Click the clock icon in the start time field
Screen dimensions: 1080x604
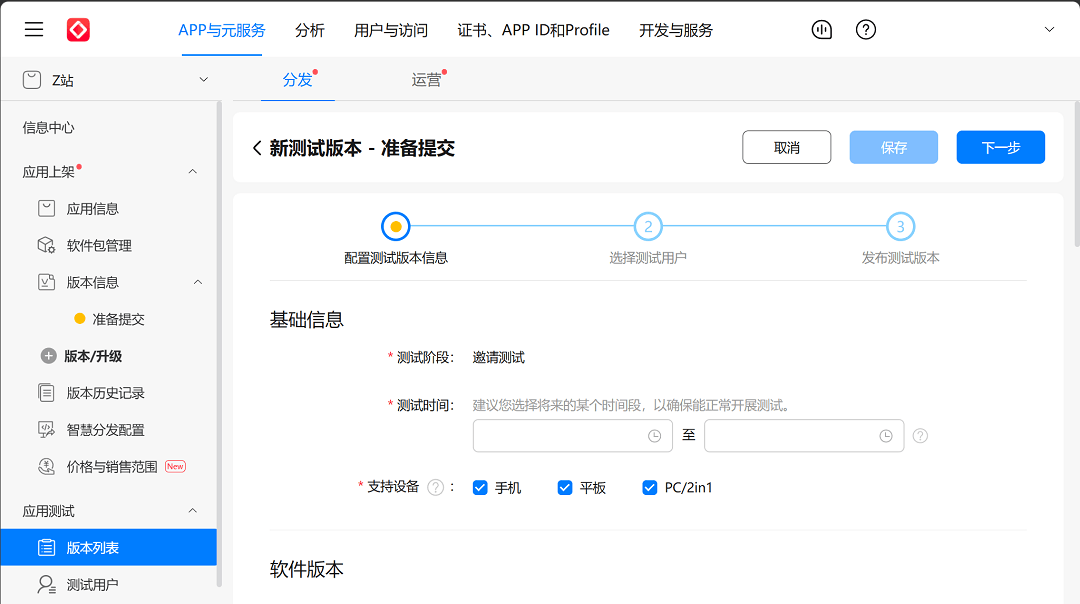[654, 436]
